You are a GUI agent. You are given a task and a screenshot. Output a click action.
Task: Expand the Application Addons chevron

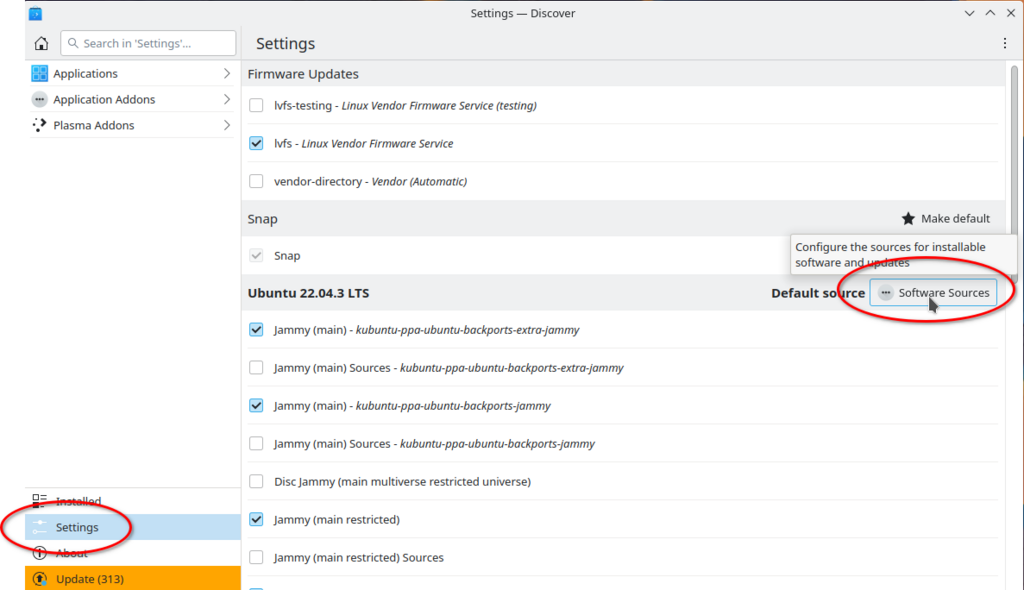point(227,99)
